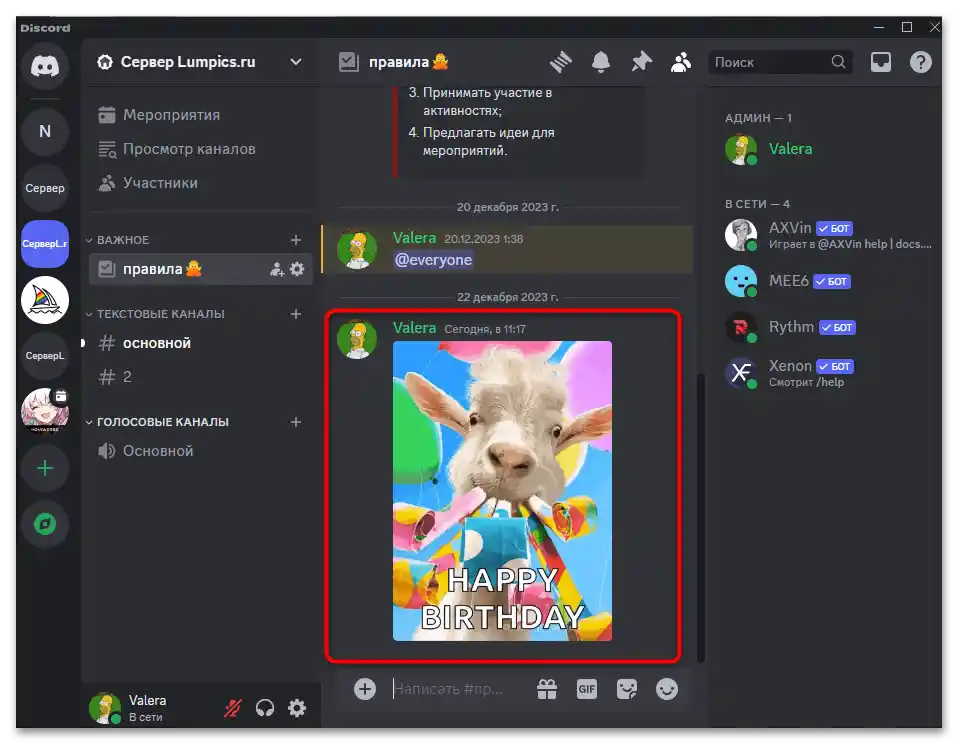Select the правила channel

(200, 269)
